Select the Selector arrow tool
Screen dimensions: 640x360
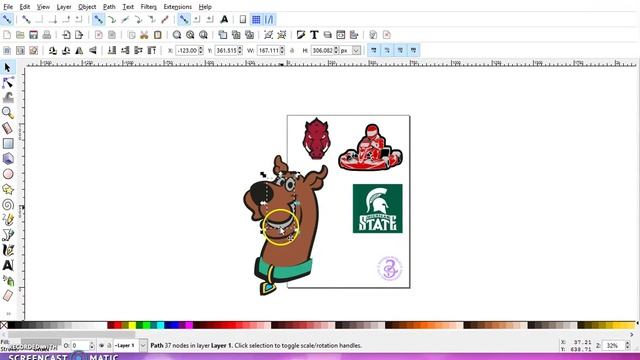tap(7, 67)
